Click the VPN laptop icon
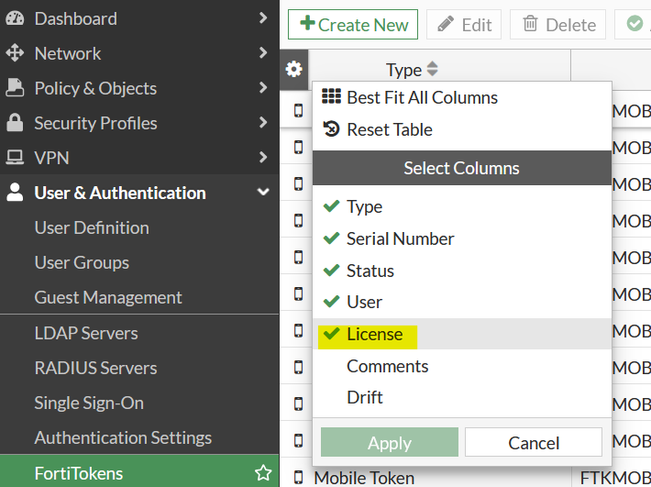 15,158
